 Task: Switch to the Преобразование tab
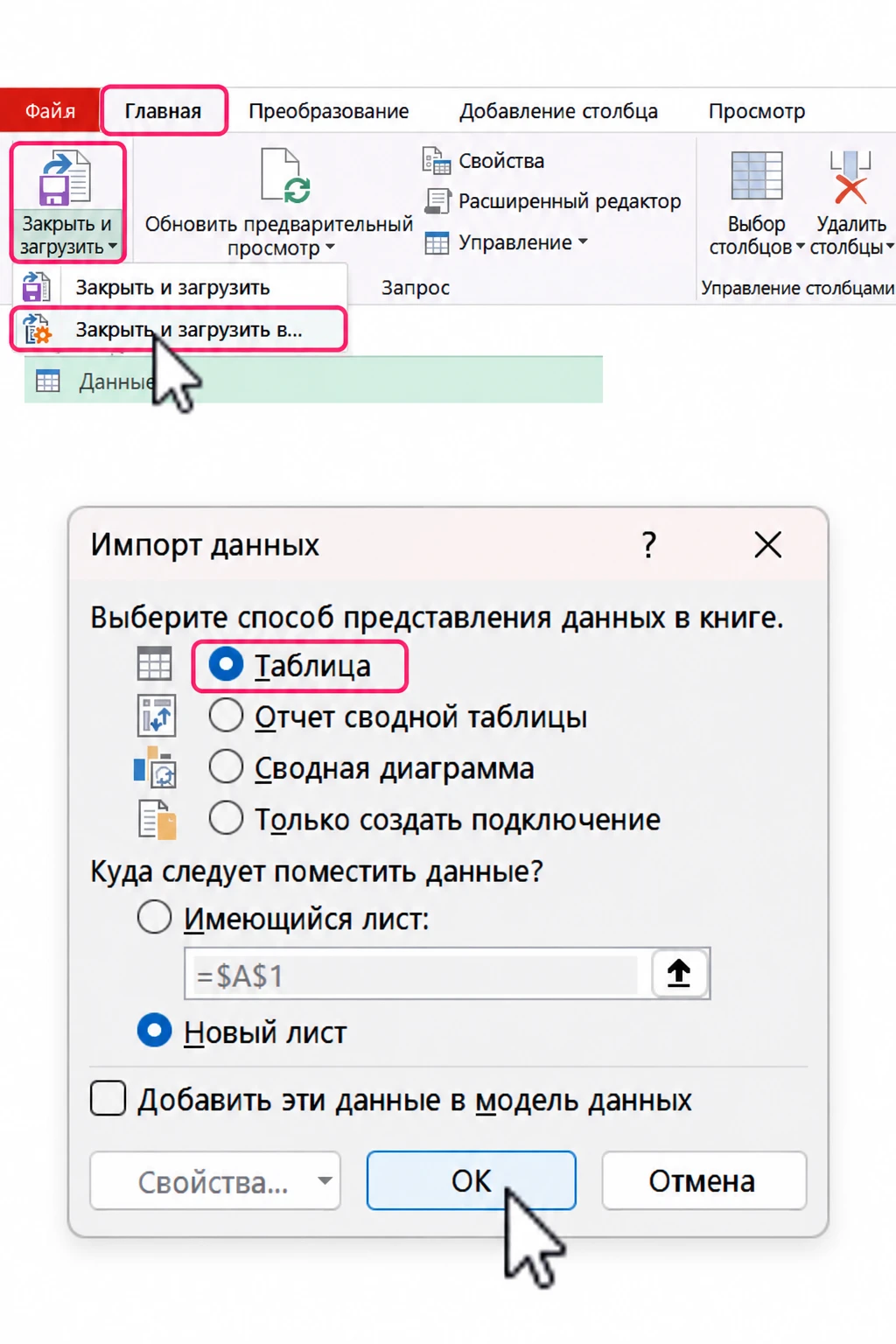point(329,111)
